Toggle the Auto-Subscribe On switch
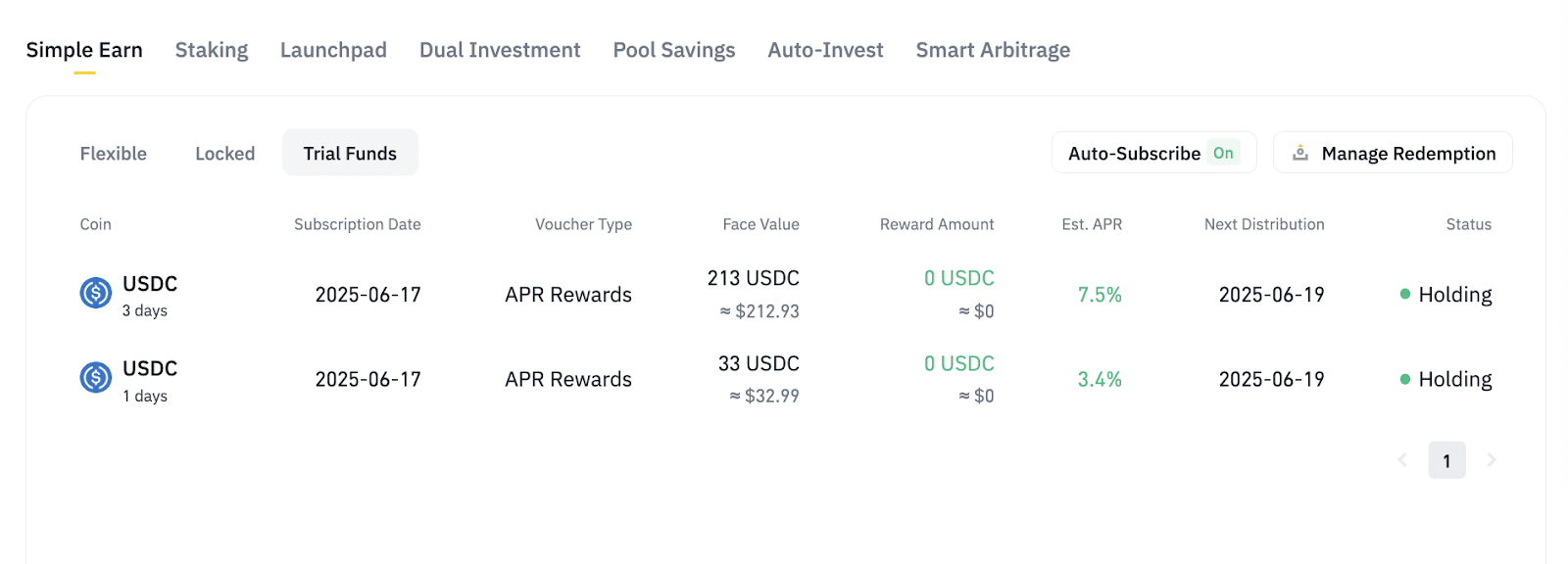Viewport: 1568px width, 564px height. 1223,153
